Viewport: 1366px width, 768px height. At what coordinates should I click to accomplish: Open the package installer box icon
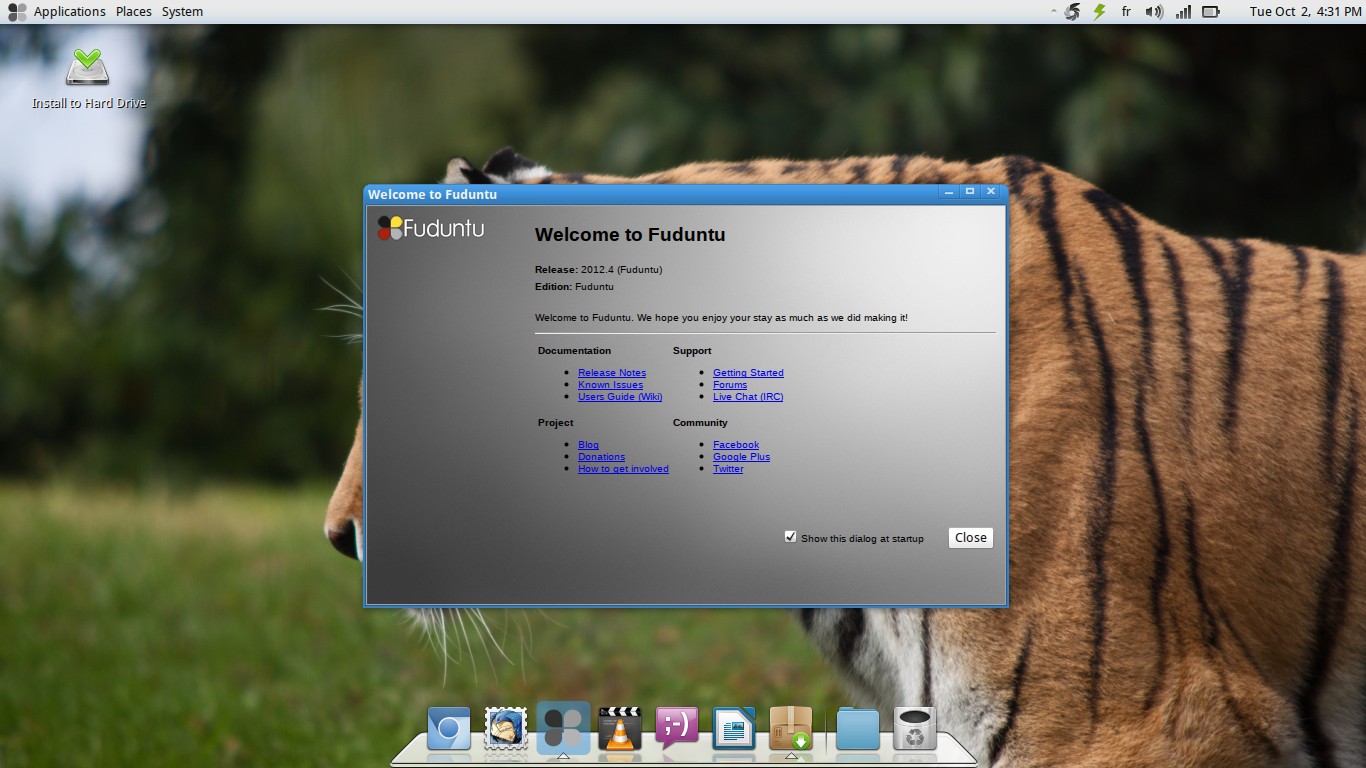coord(791,729)
